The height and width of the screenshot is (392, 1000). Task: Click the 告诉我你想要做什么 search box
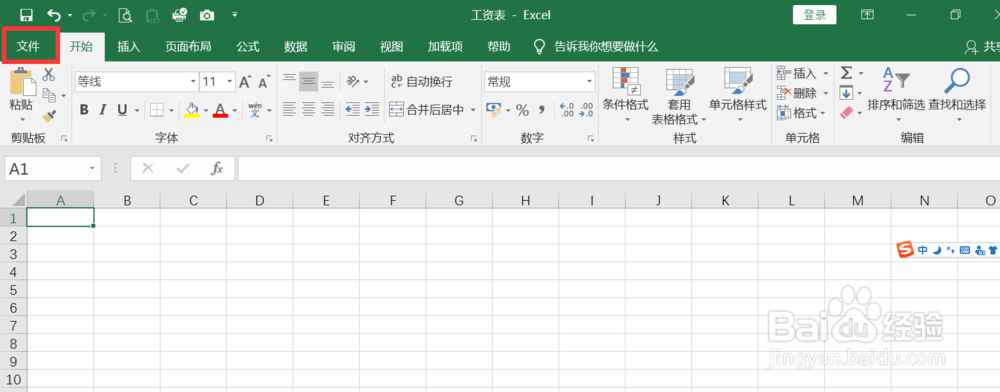605,47
